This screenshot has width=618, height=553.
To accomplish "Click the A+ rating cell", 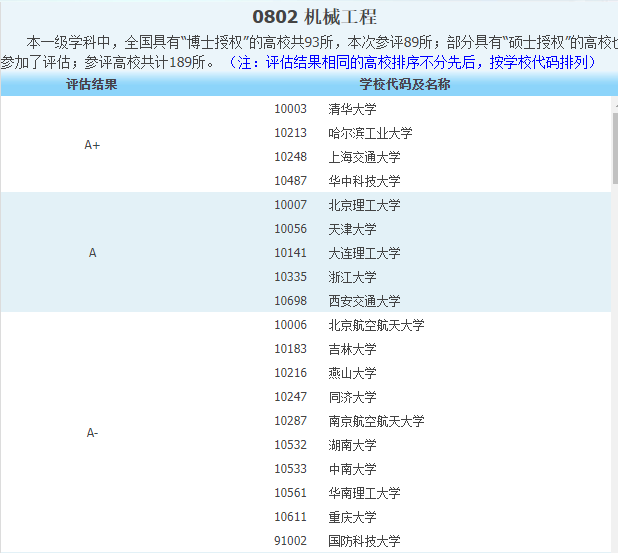I will tap(92, 145).
